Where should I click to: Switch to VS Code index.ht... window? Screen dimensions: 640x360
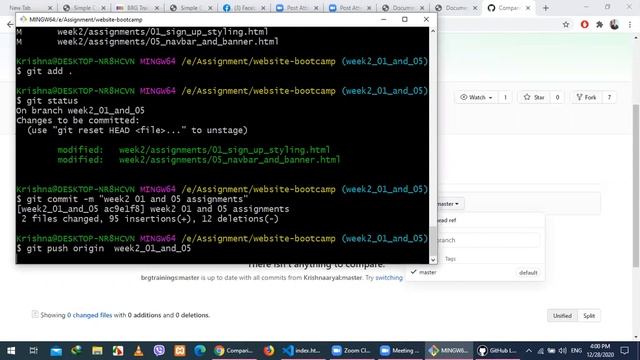click(302, 350)
